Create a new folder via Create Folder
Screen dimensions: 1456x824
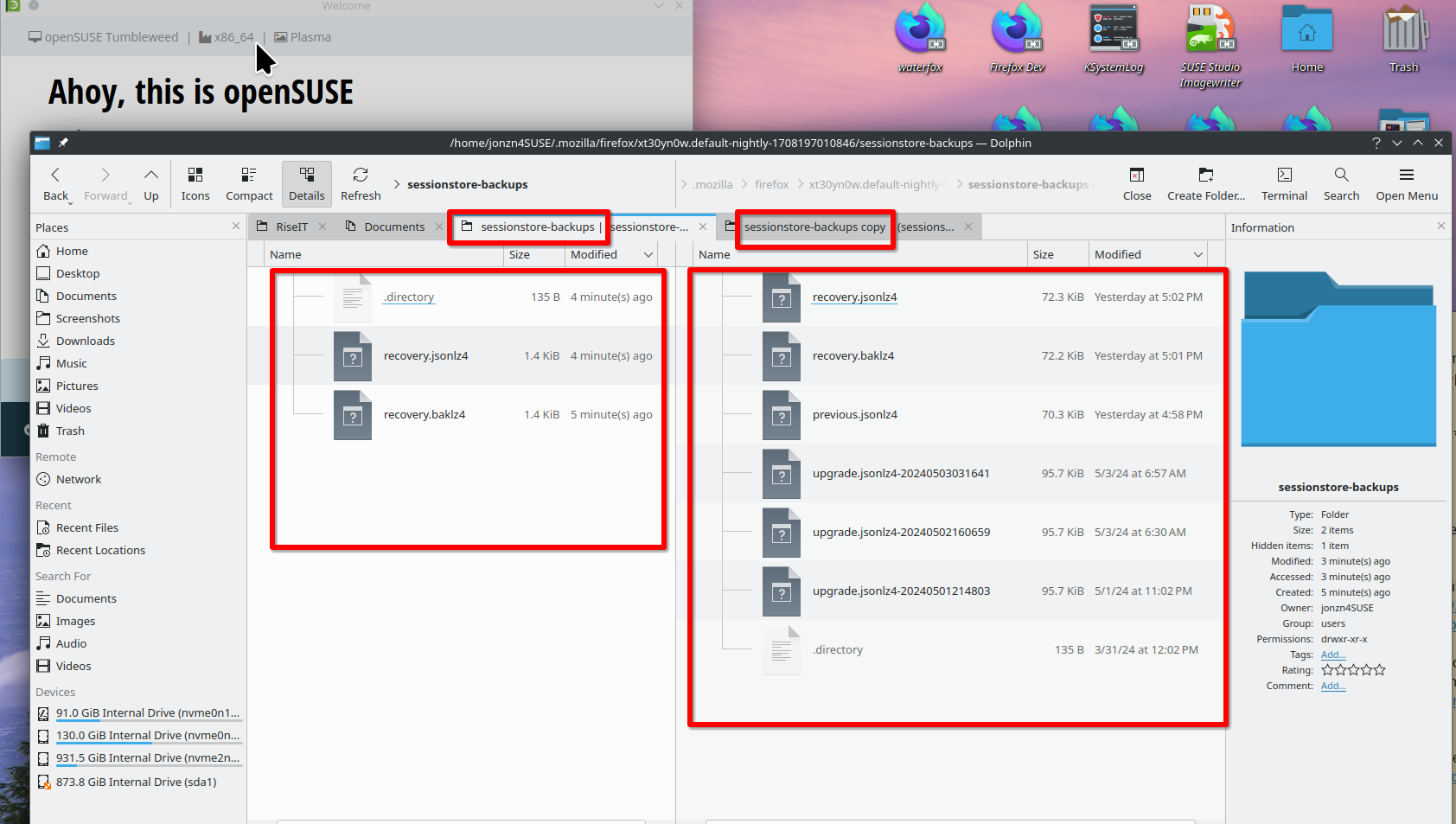1206,184
